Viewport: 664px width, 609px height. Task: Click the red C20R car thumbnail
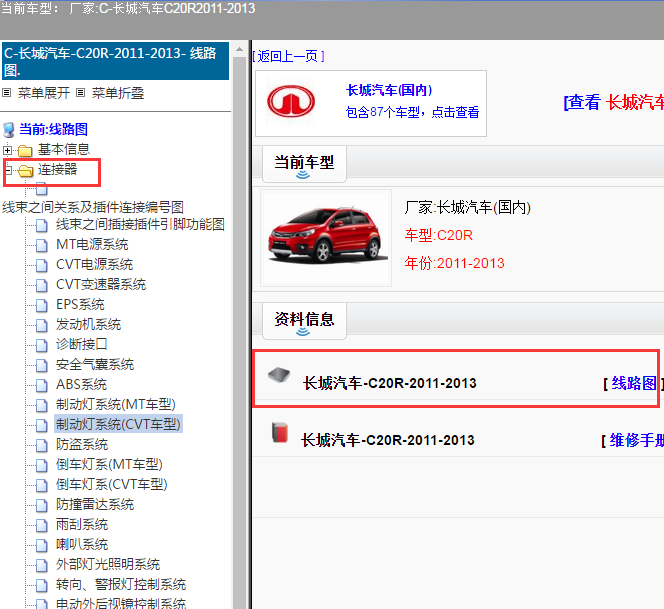coord(326,236)
